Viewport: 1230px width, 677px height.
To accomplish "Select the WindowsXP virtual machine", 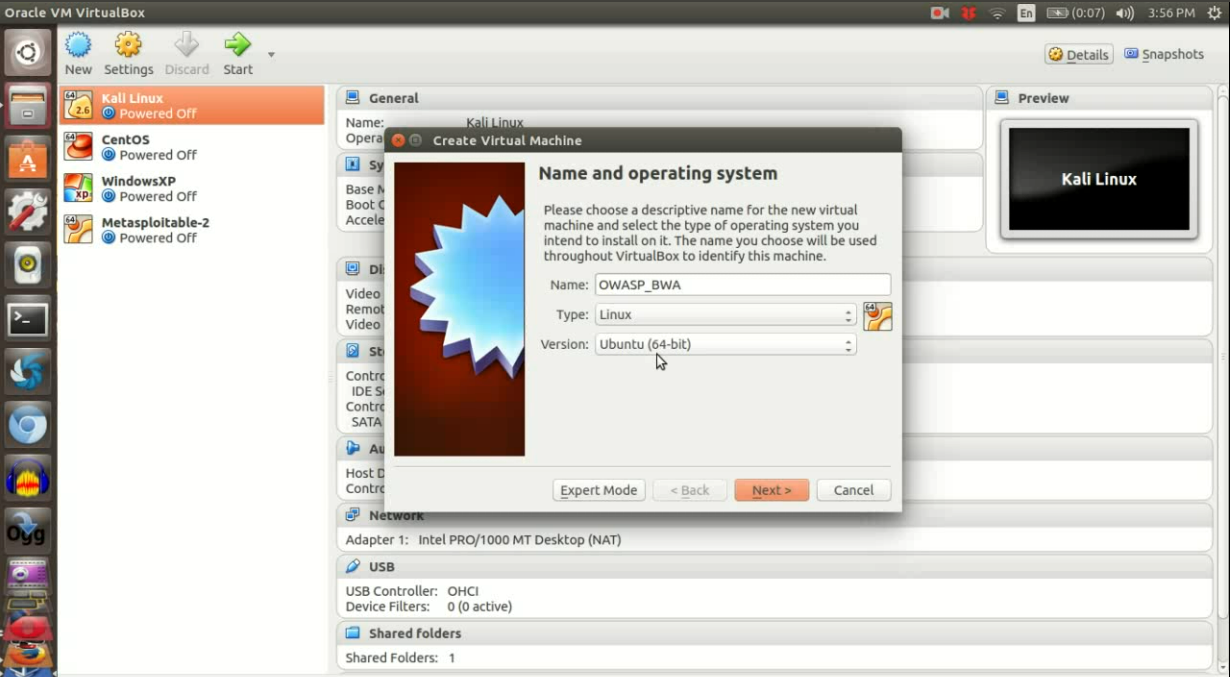I will (x=192, y=188).
